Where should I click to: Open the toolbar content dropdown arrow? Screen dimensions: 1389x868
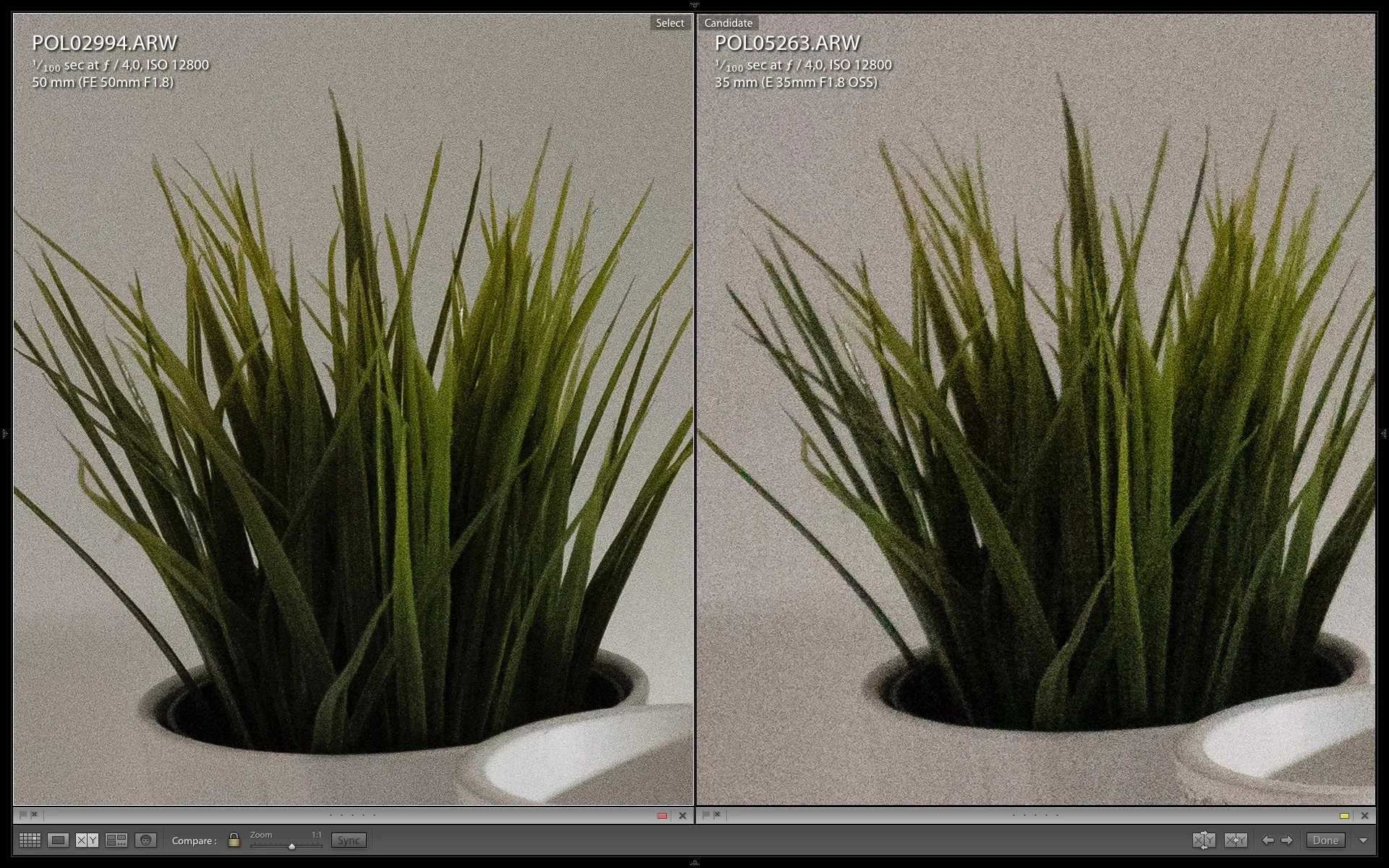click(1364, 841)
